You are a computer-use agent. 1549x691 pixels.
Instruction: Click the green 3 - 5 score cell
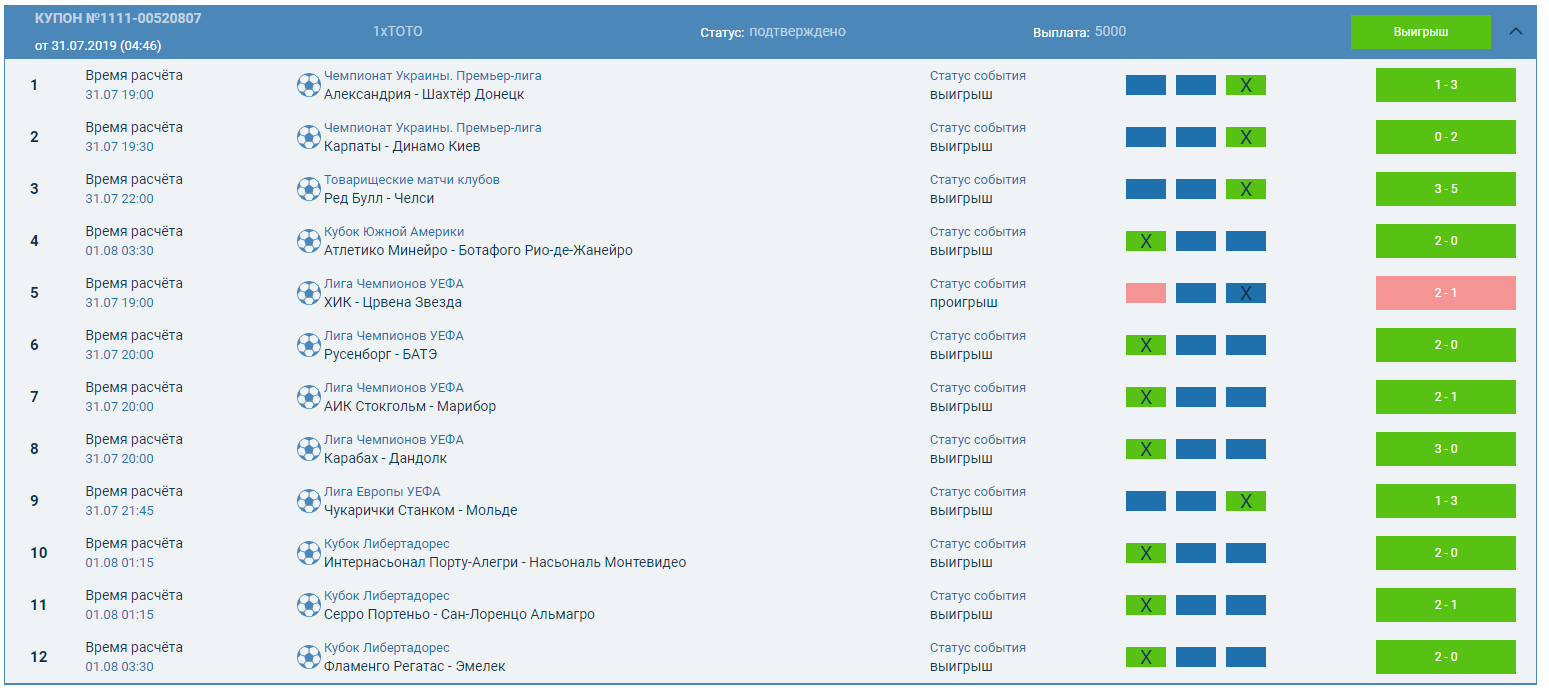click(1445, 189)
